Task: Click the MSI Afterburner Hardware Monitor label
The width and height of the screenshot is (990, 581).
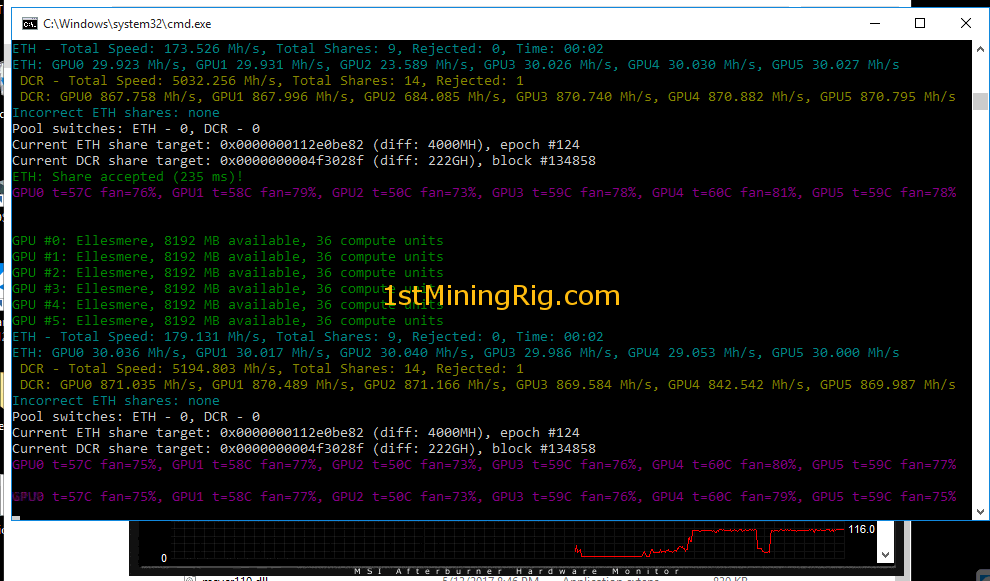Action: 517,571
